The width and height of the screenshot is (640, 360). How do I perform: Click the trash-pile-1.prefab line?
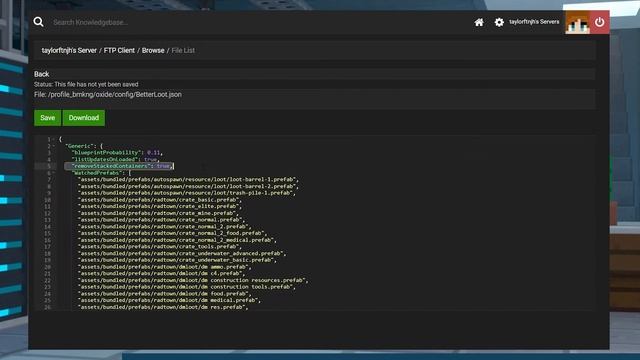[187, 193]
